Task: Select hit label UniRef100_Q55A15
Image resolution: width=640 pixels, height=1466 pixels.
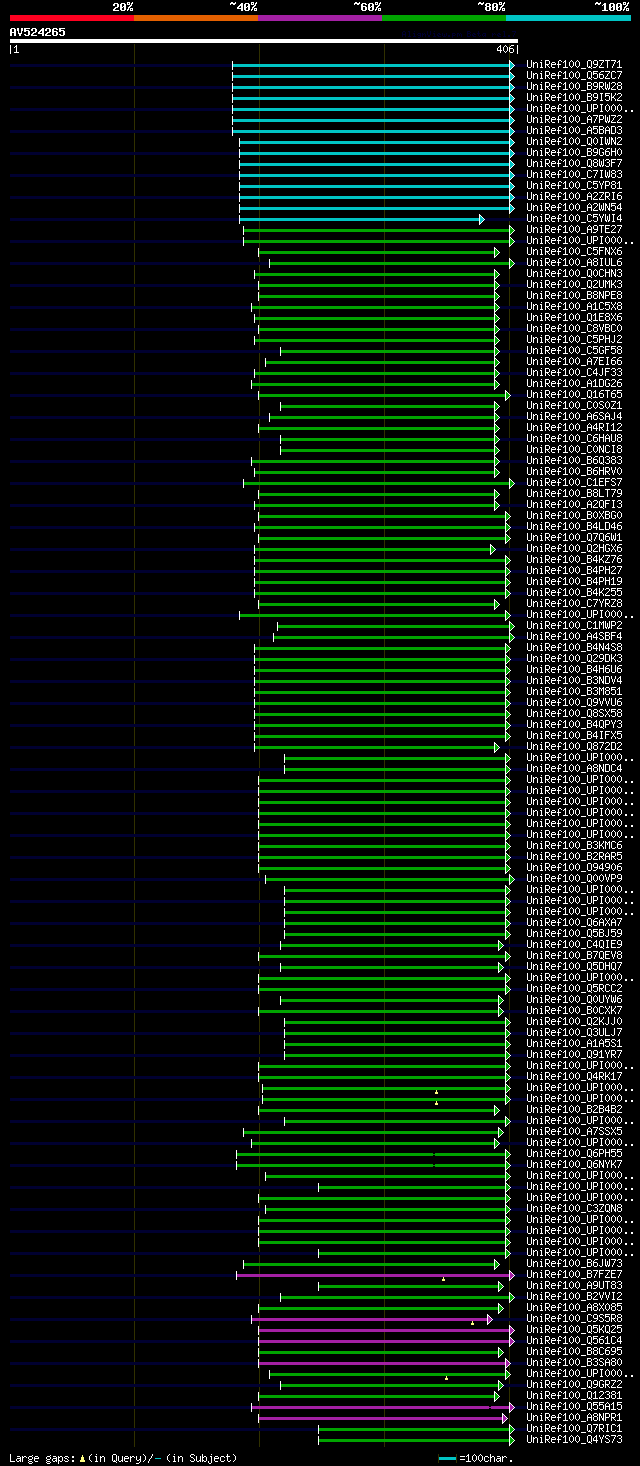Action: click(574, 1407)
